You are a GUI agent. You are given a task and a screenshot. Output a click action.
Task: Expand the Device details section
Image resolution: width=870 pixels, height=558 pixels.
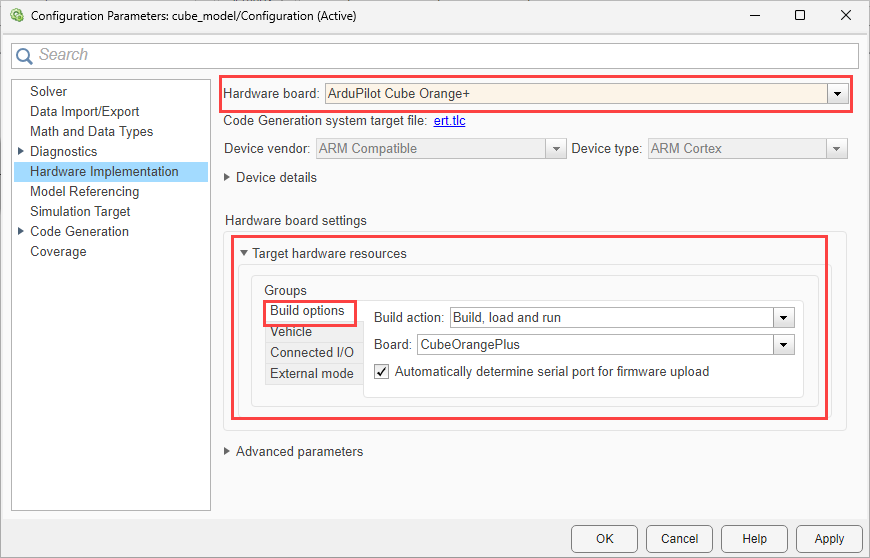pyautogui.click(x=227, y=177)
